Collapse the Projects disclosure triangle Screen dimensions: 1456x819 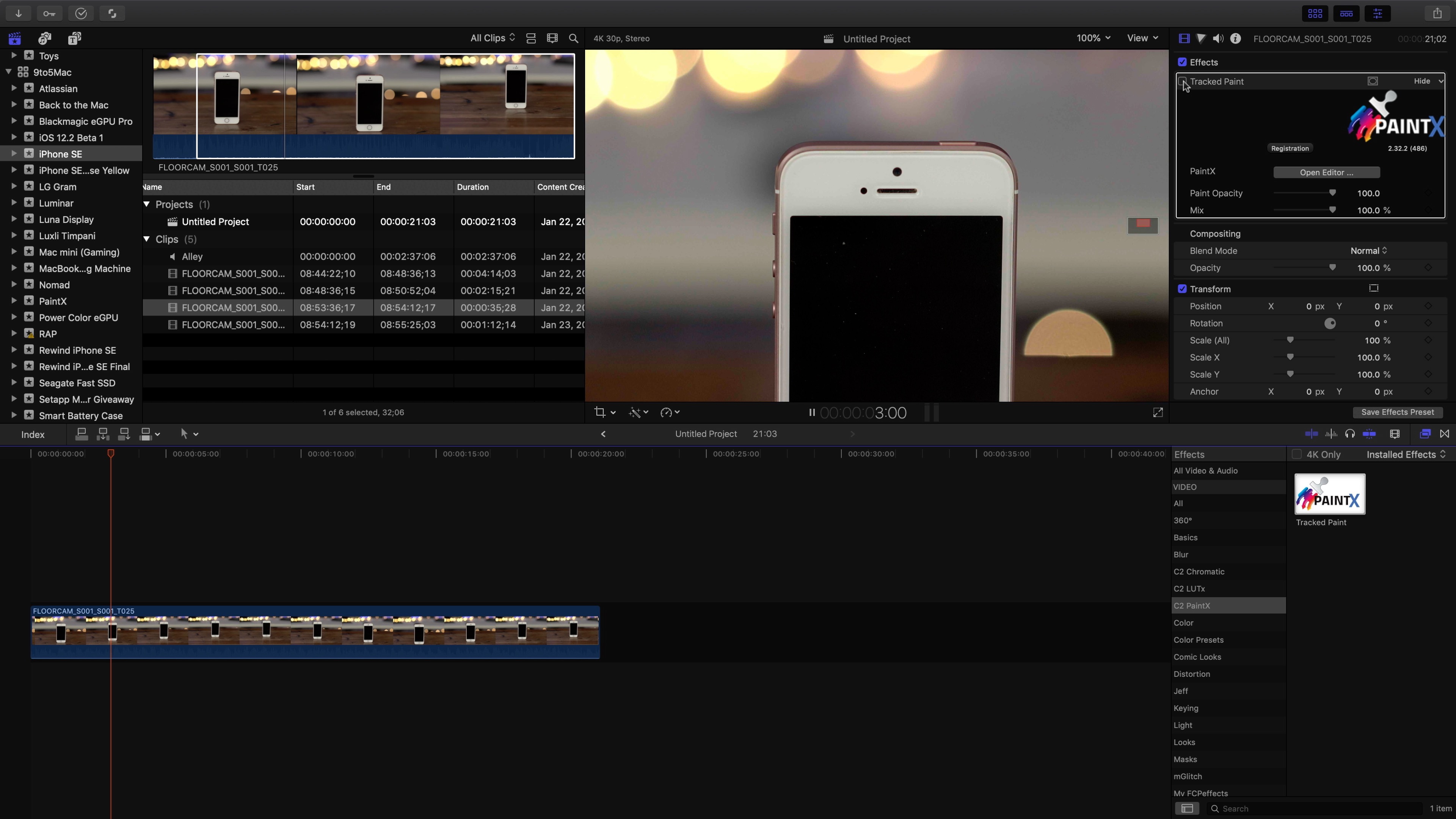tap(147, 205)
